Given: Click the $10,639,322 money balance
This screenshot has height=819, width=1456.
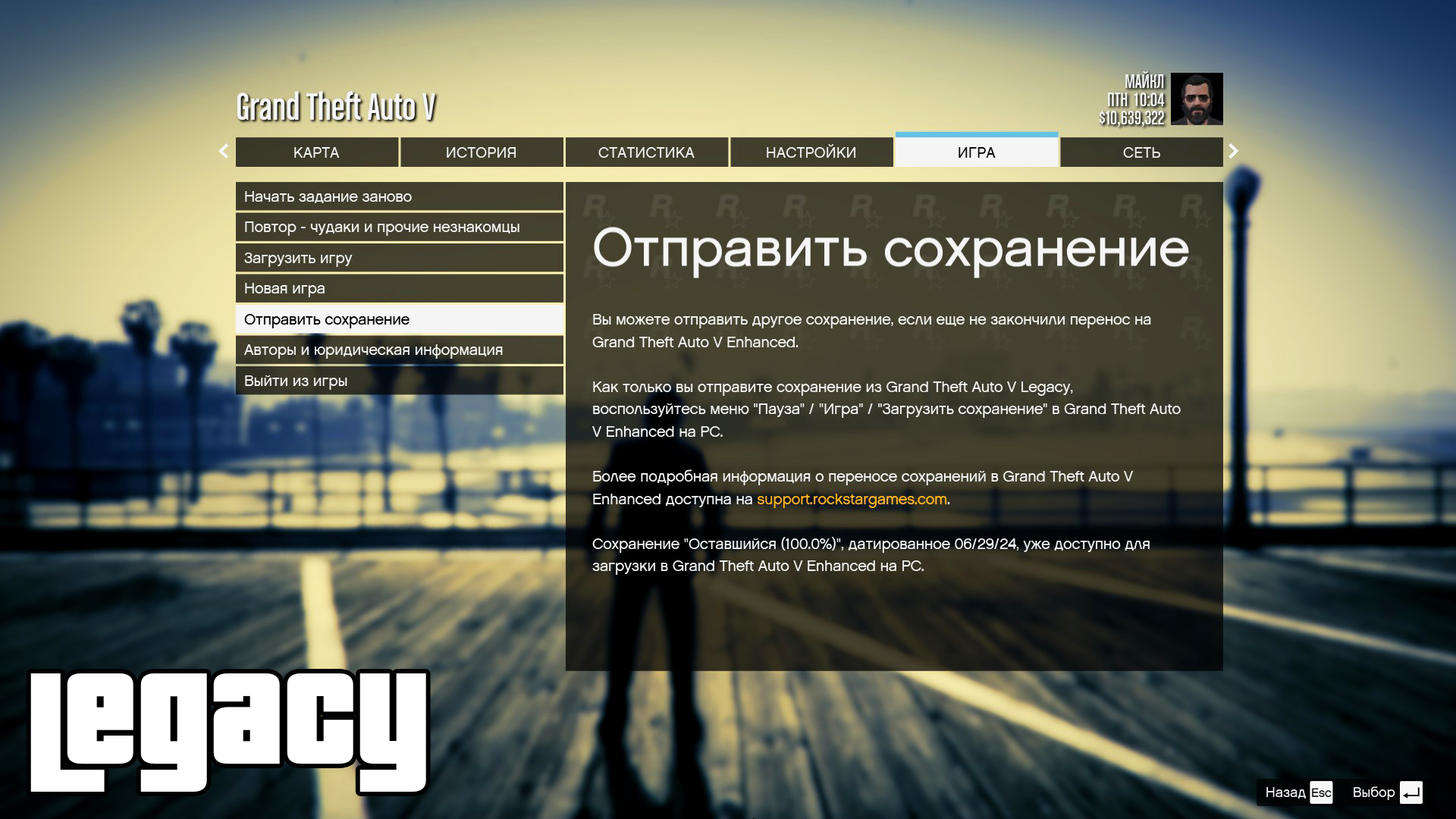Looking at the screenshot, I should (1131, 118).
